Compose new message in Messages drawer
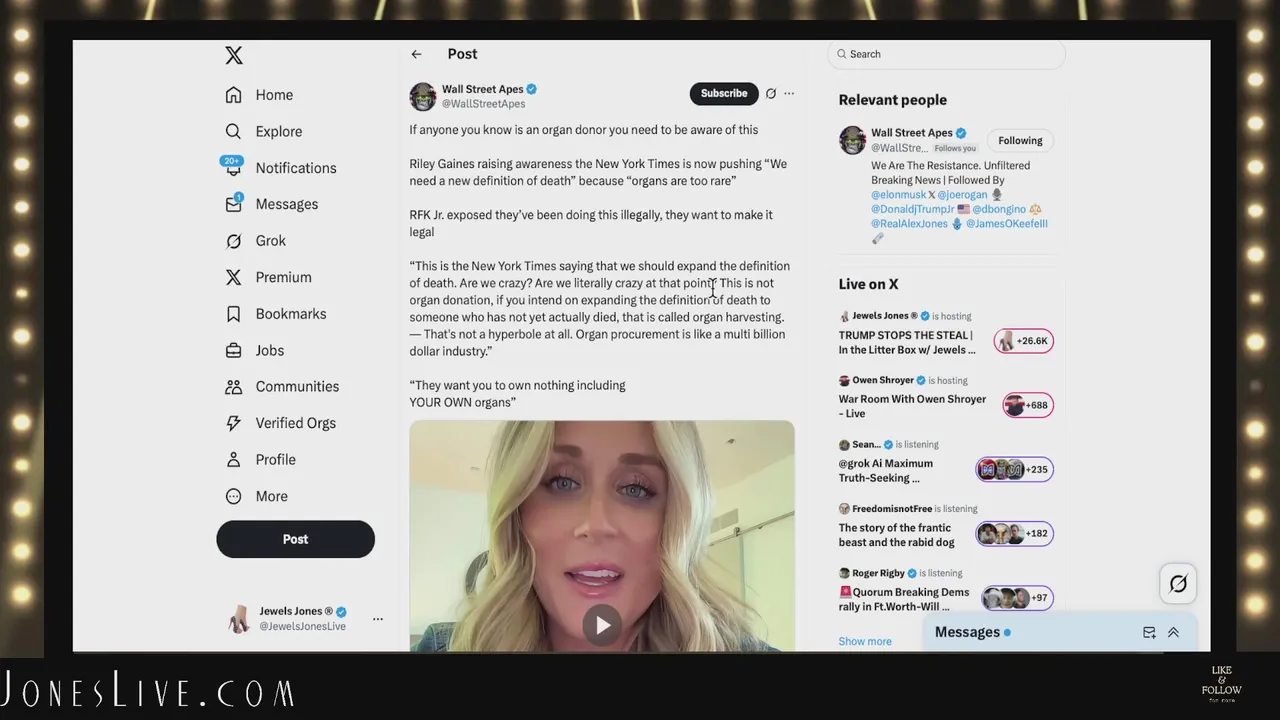The height and width of the screenshot is (720, 1280). click(1149, 632)
